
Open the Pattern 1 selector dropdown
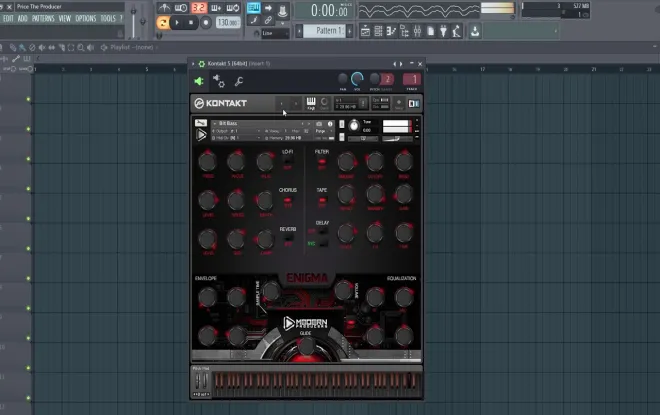pos(325,31)
